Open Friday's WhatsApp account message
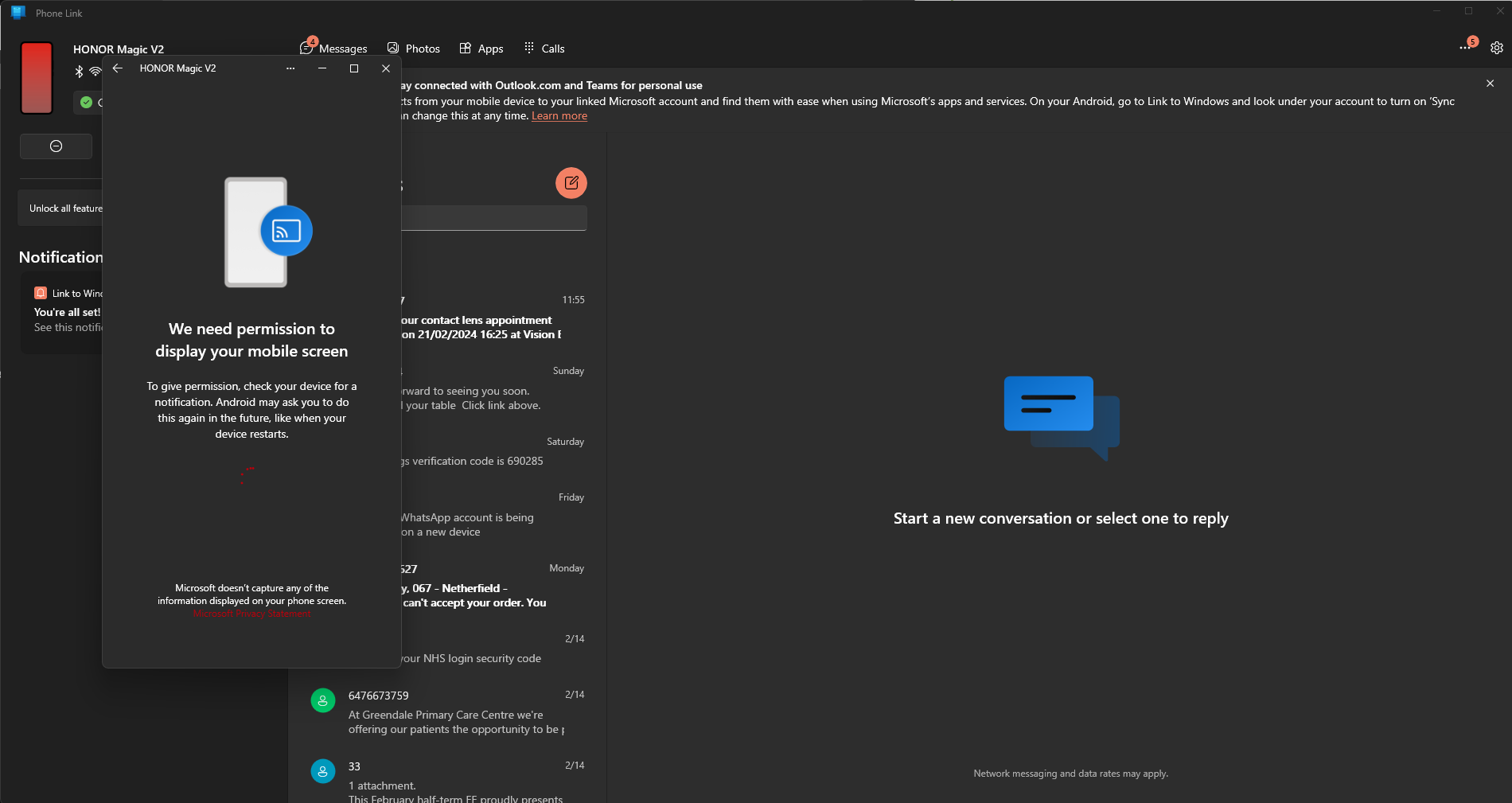Viewport: 1512px width, 803px height. click(x=492, y=516)
